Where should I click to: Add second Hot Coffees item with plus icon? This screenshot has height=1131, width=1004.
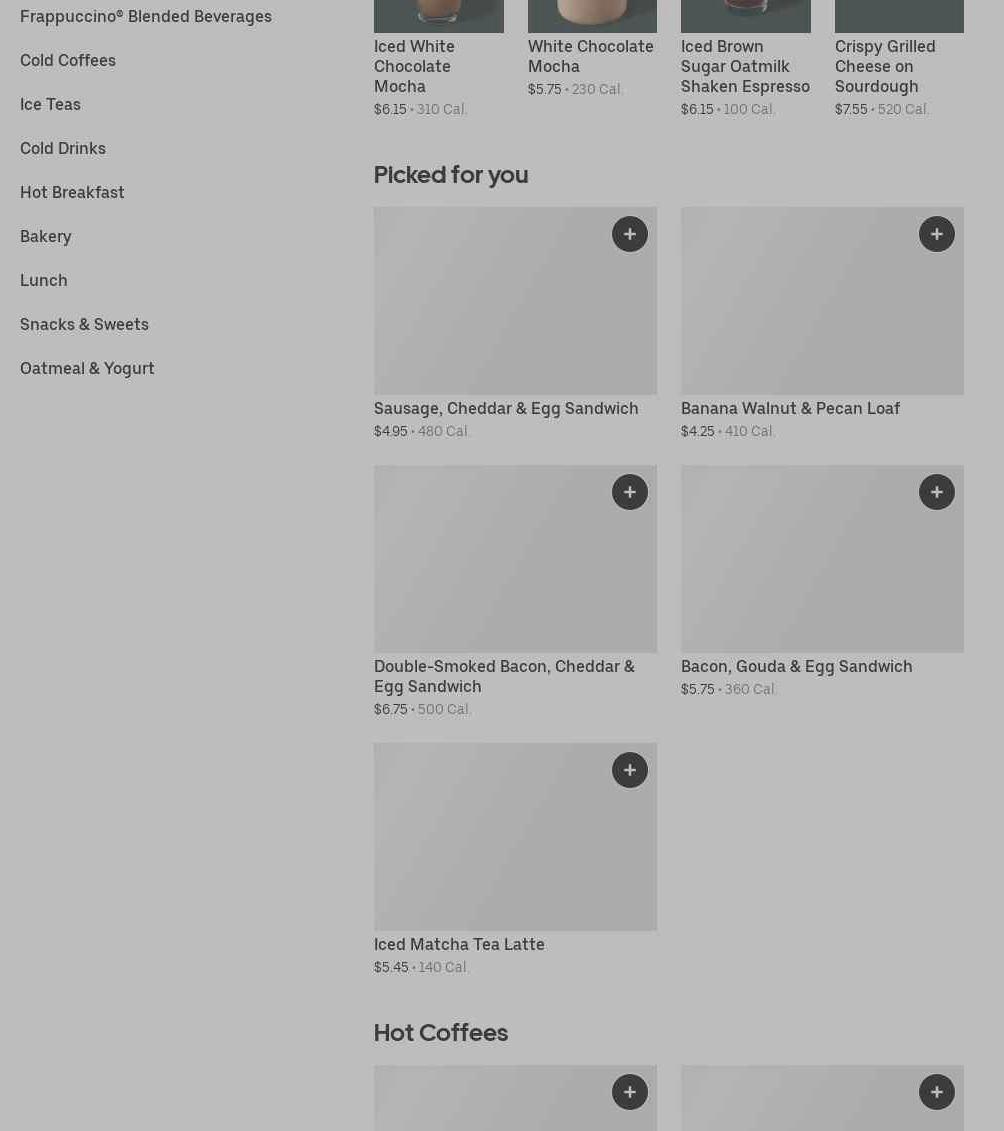point(937,1092)
